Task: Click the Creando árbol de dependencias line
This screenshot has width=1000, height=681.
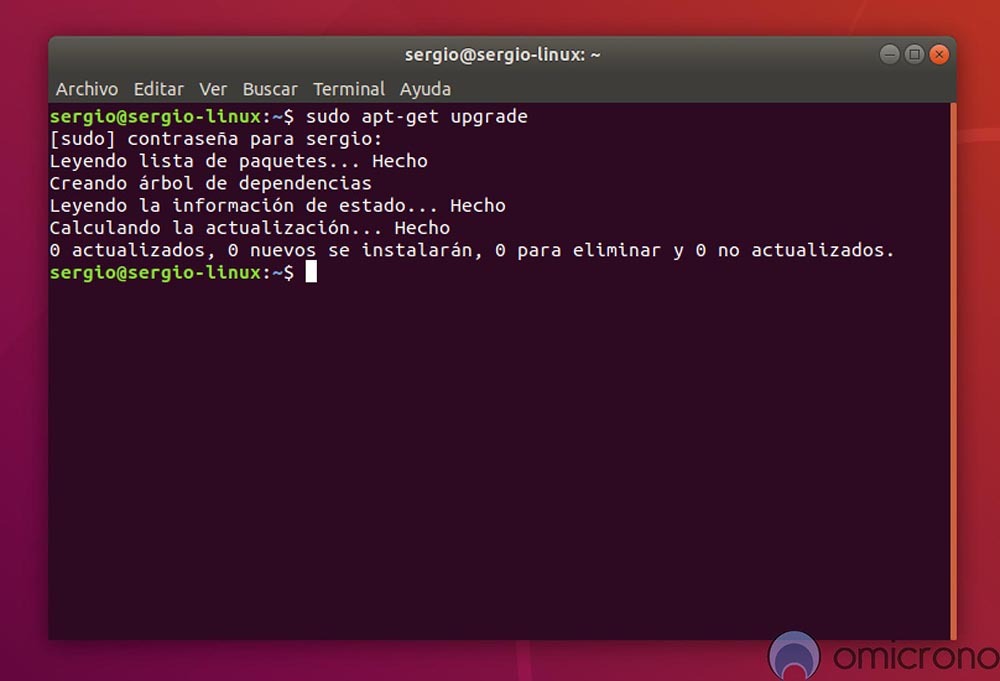Action: click(210, 183)
